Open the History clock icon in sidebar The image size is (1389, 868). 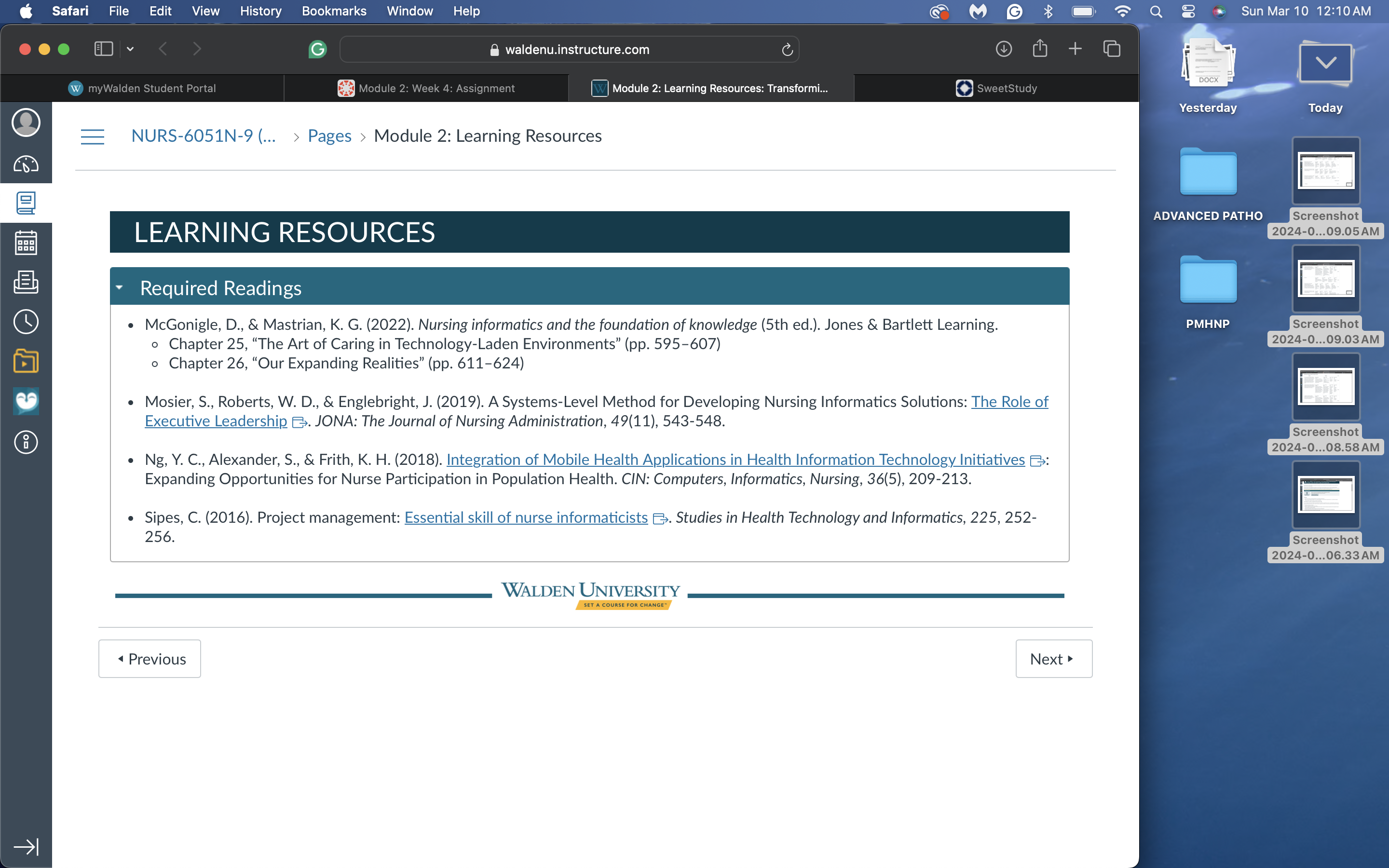click(26, 322)
